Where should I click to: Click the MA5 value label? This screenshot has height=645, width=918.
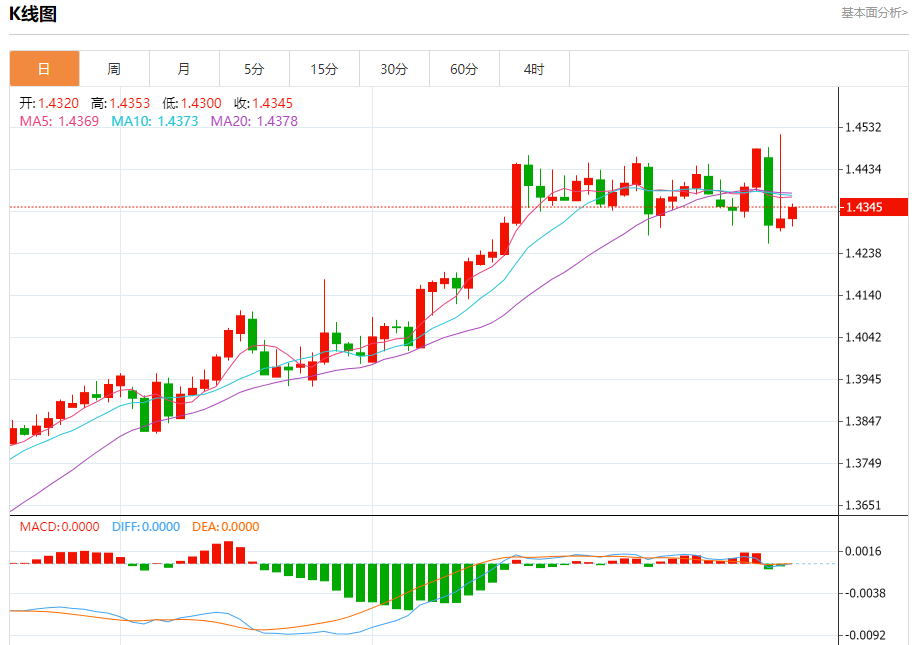59,121
